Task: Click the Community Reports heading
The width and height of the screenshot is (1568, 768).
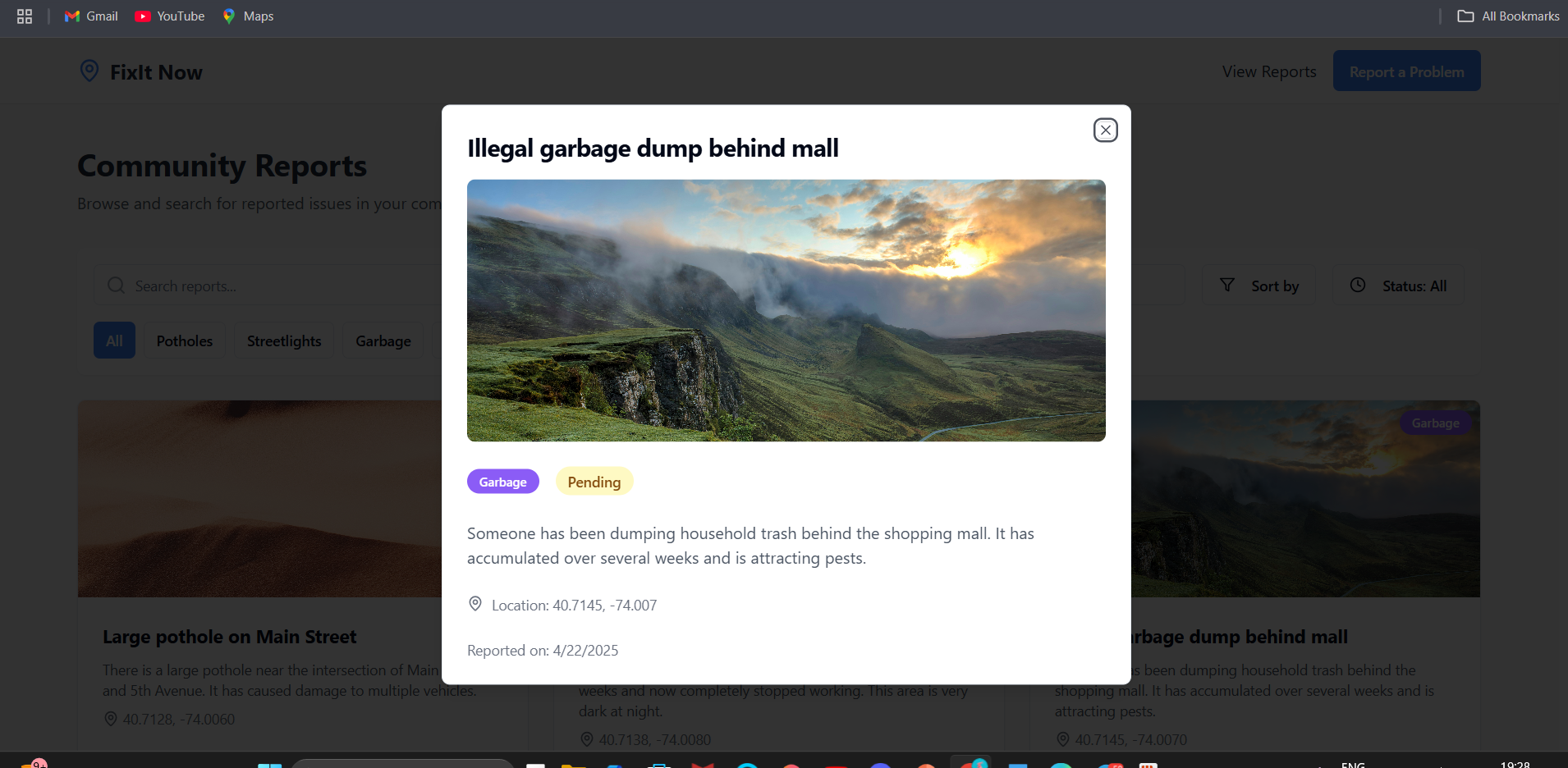Action: pos(222,166)
